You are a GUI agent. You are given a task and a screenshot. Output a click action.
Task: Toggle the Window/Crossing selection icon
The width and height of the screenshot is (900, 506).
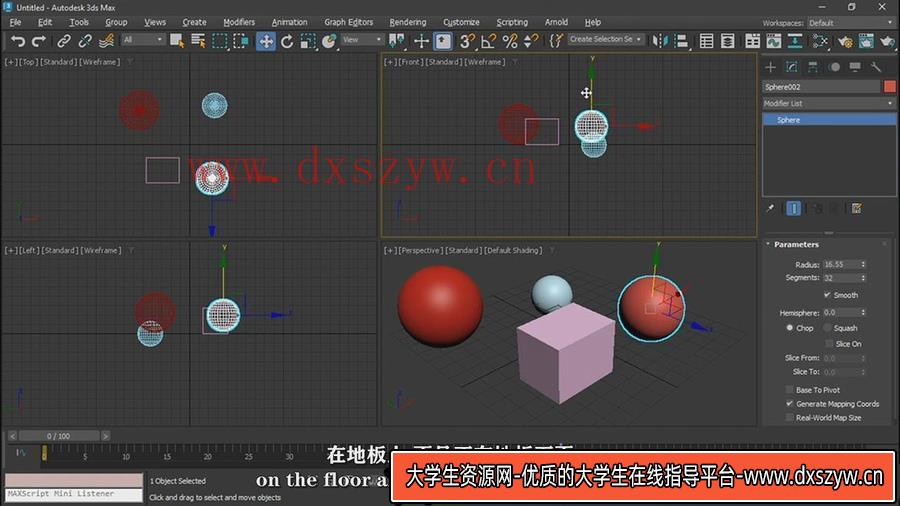coord(241,41)
